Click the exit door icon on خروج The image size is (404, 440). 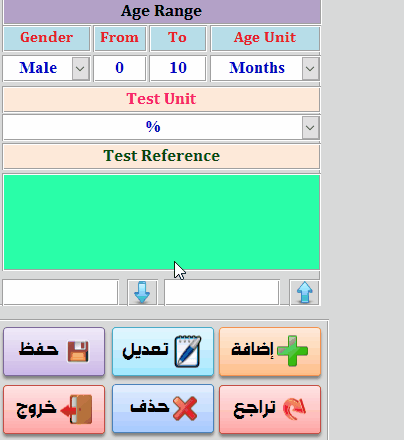coord(77,409)
